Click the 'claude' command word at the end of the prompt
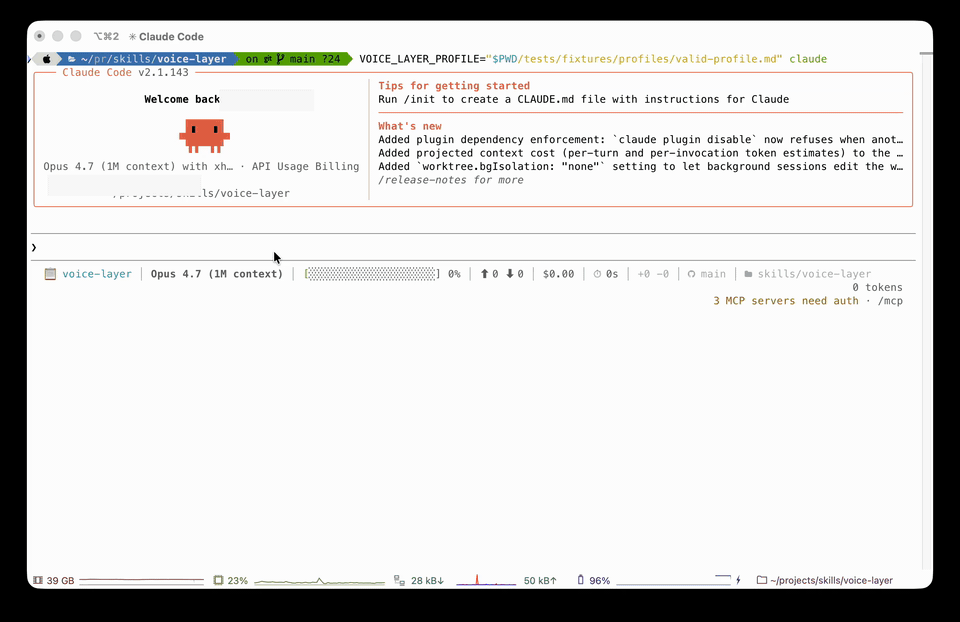Screen dimensions: 960x622 click(x=808, y=59)
